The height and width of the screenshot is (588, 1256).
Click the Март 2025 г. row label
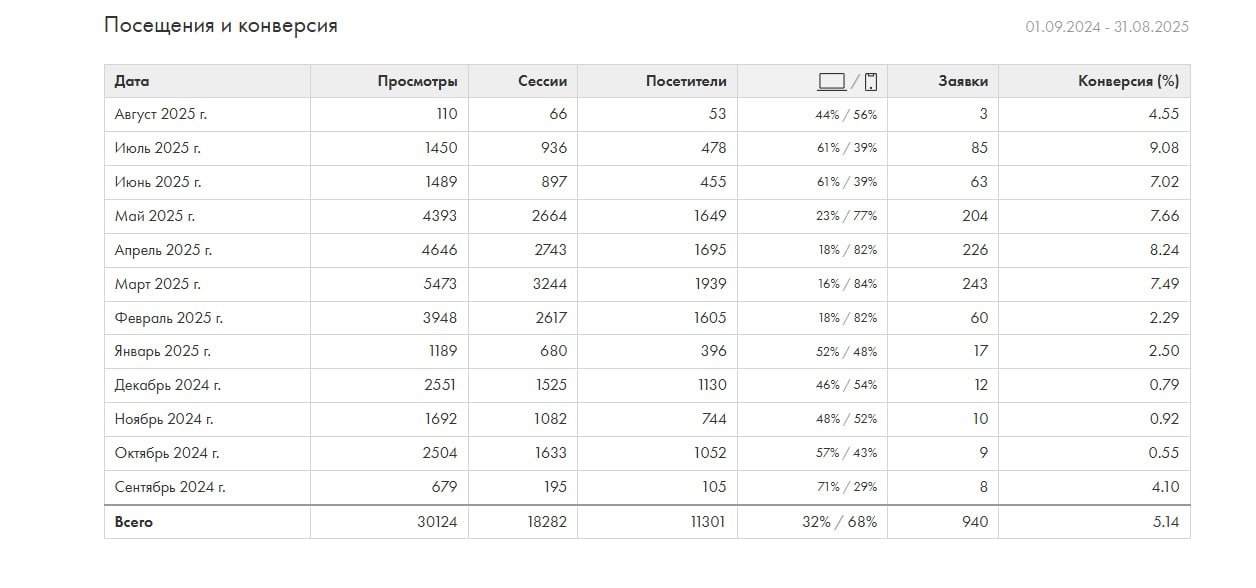tap(158, 284)
